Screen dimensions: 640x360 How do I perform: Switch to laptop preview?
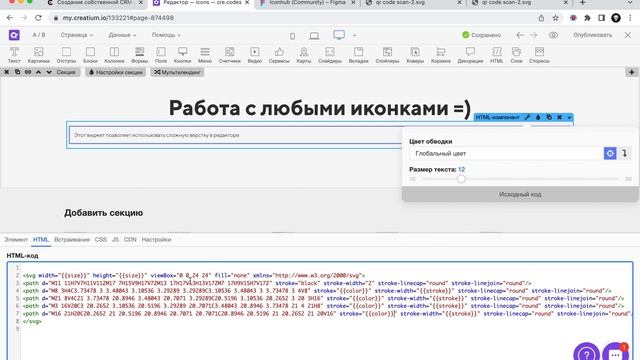point(314,36)
